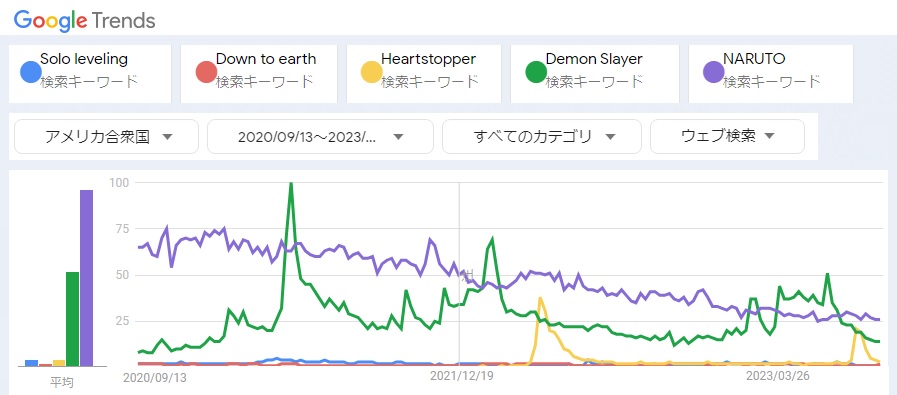Click the 2021/12/19 date label on axis
The image size is (897, 395).
[462, 377]
